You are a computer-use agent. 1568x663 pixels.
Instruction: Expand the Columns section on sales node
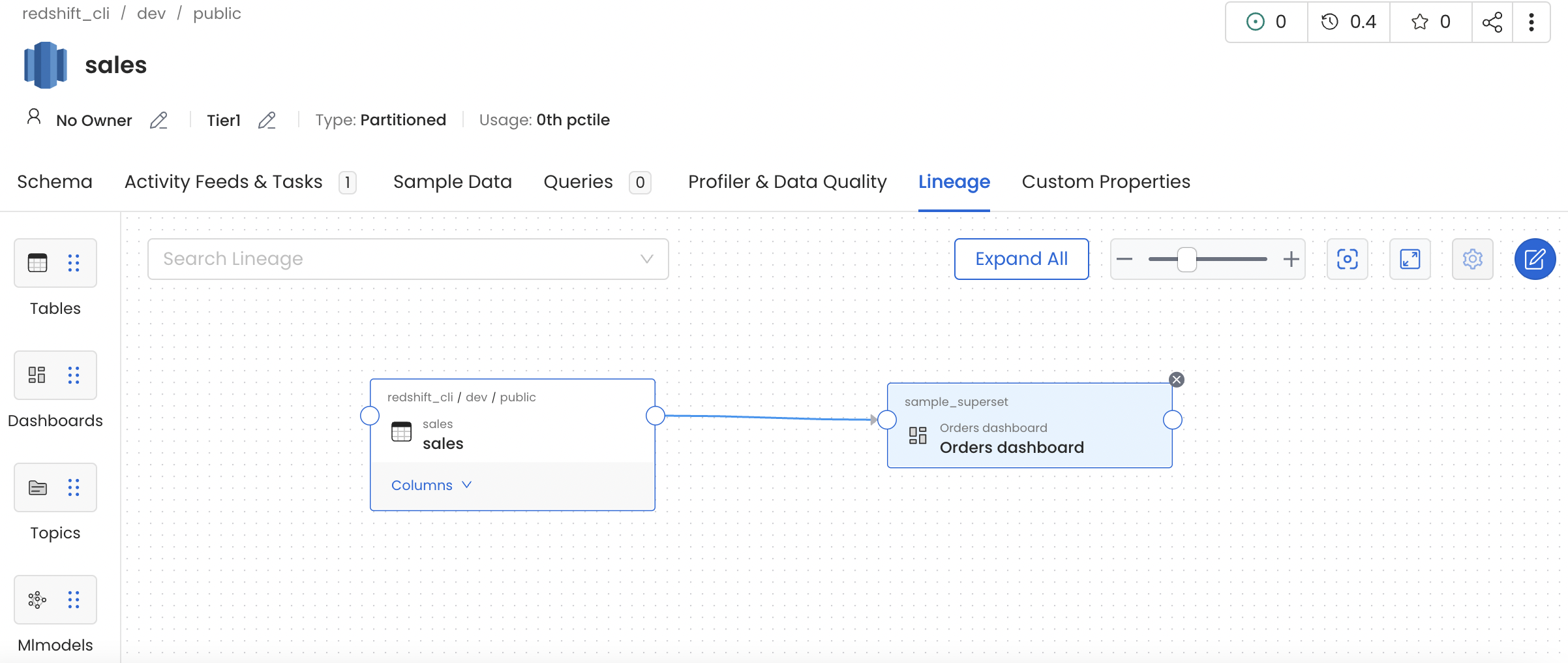point(430,485)
